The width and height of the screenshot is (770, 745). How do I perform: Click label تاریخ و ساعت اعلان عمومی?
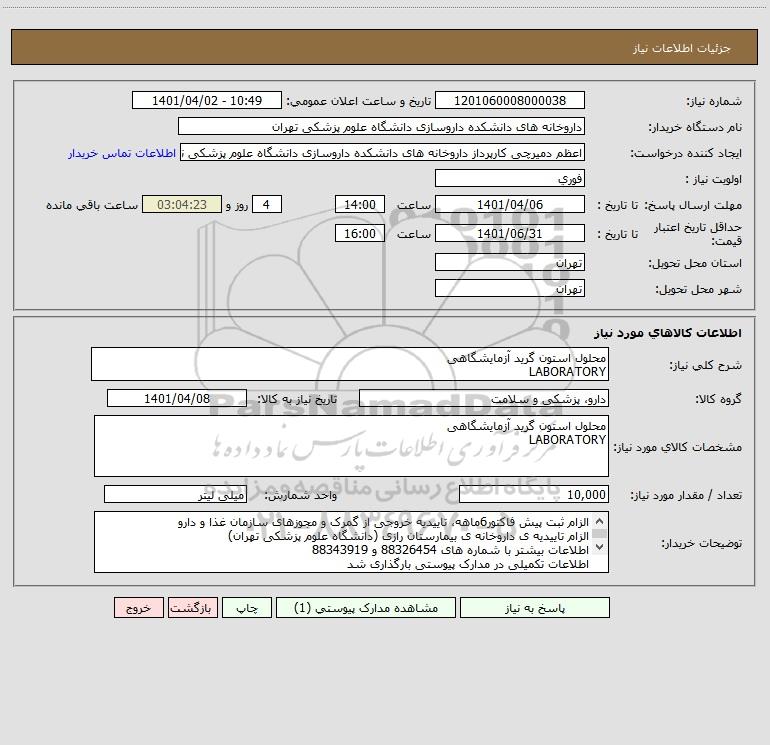point(359,101)
